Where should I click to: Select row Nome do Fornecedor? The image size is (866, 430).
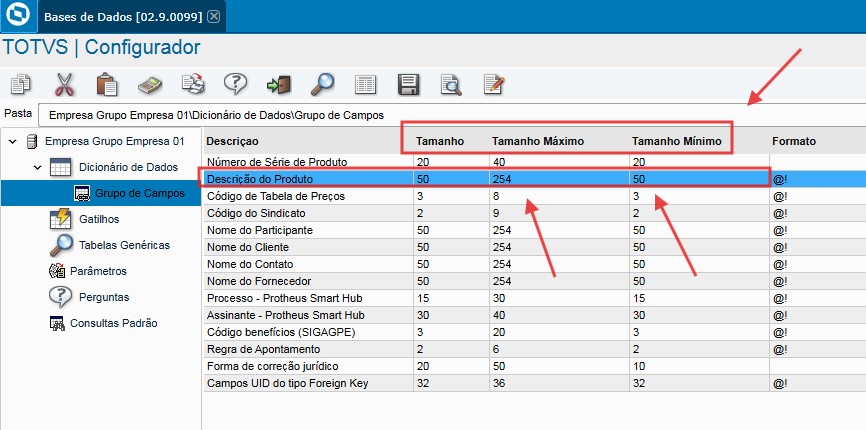(535, 281)
